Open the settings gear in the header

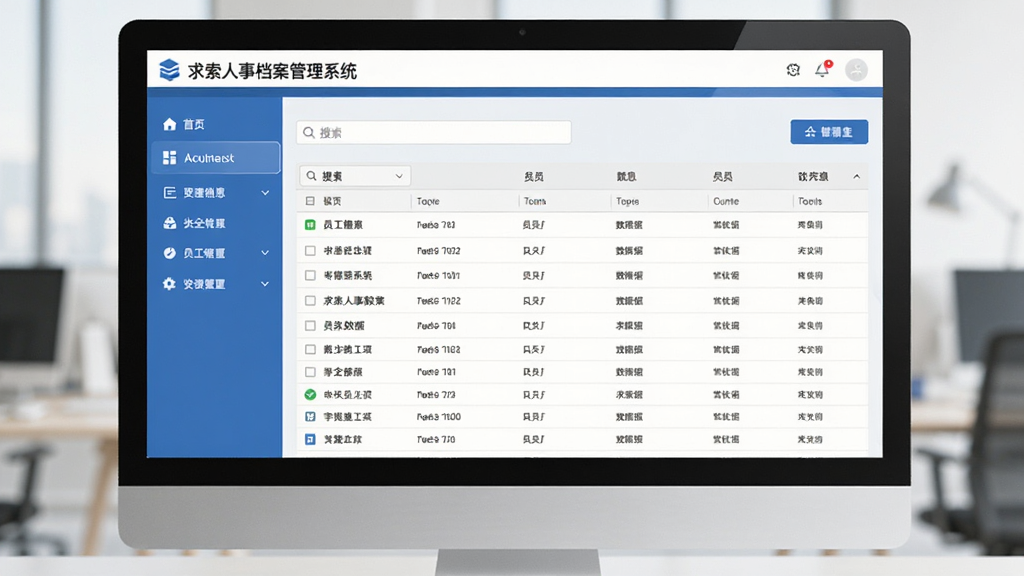tap(793, 70)
